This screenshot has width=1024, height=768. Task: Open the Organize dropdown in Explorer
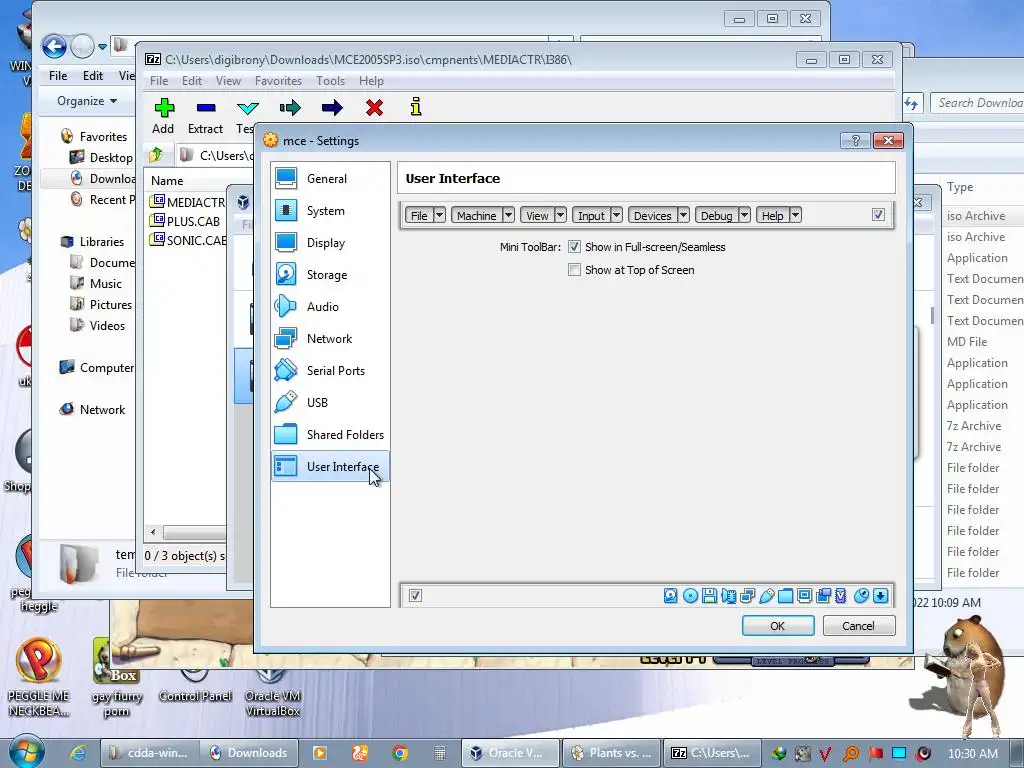click(x=87, y=101)
